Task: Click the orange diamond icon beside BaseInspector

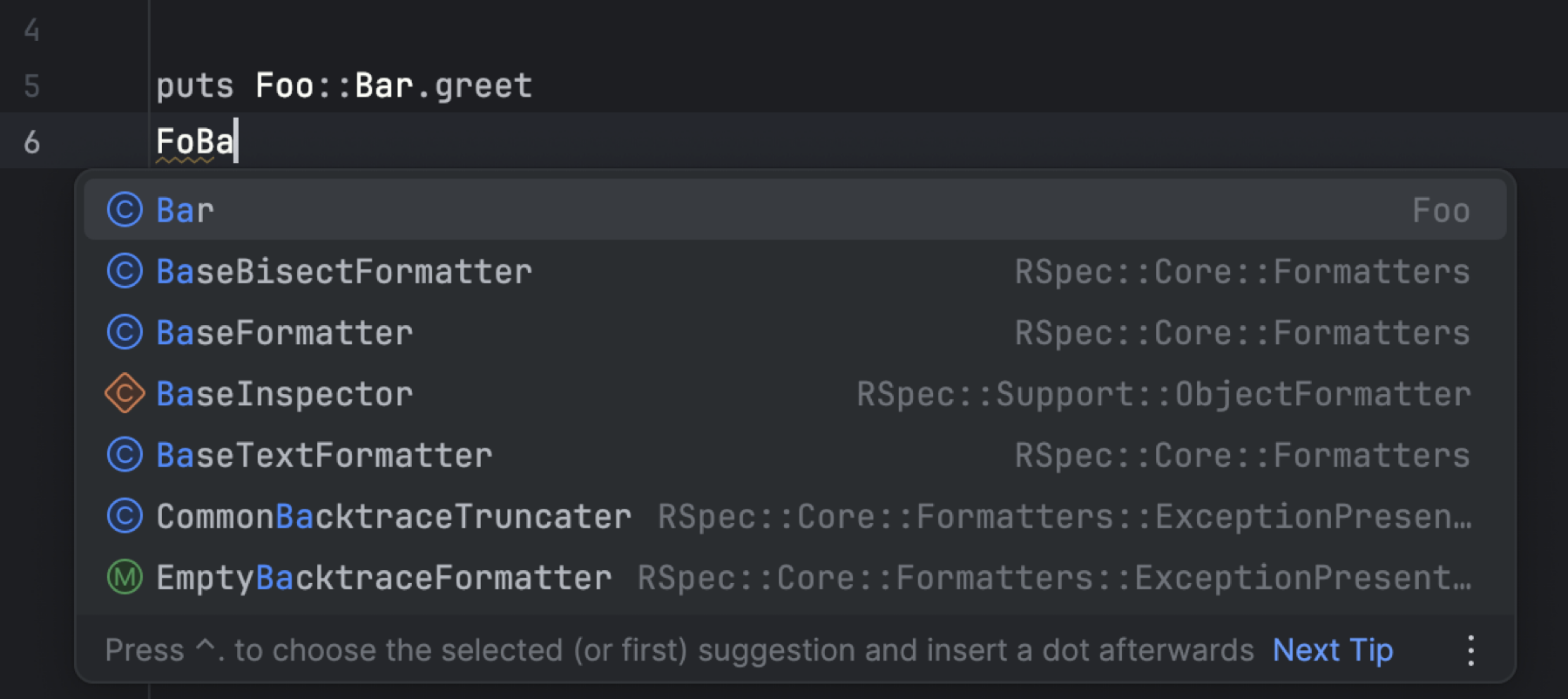Action: [125, 394]
